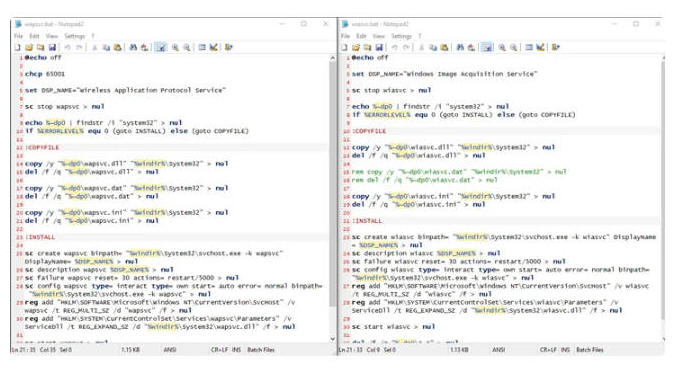Image resolution: width=691 pixels, height=373 pixels.
Task: Open the ? help menu in wiasvc.bat window
Action: (x=420, y=36)
